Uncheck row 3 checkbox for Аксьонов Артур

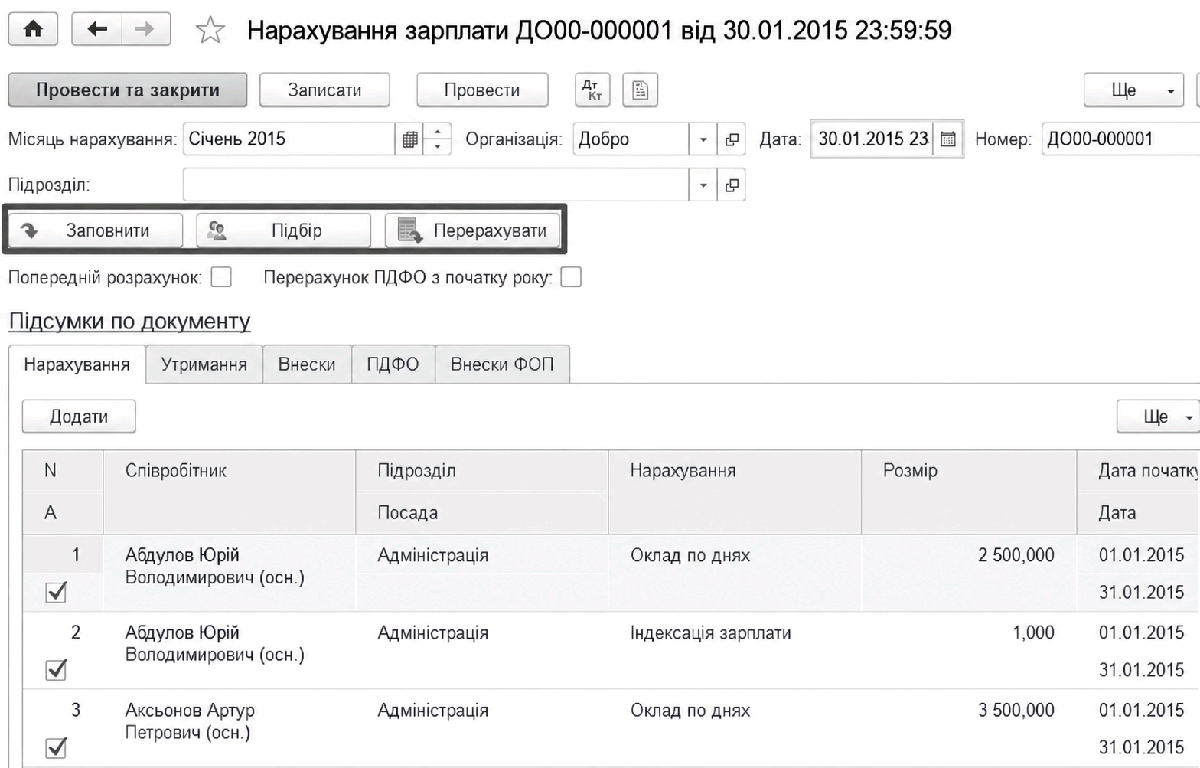click(57, 747)
